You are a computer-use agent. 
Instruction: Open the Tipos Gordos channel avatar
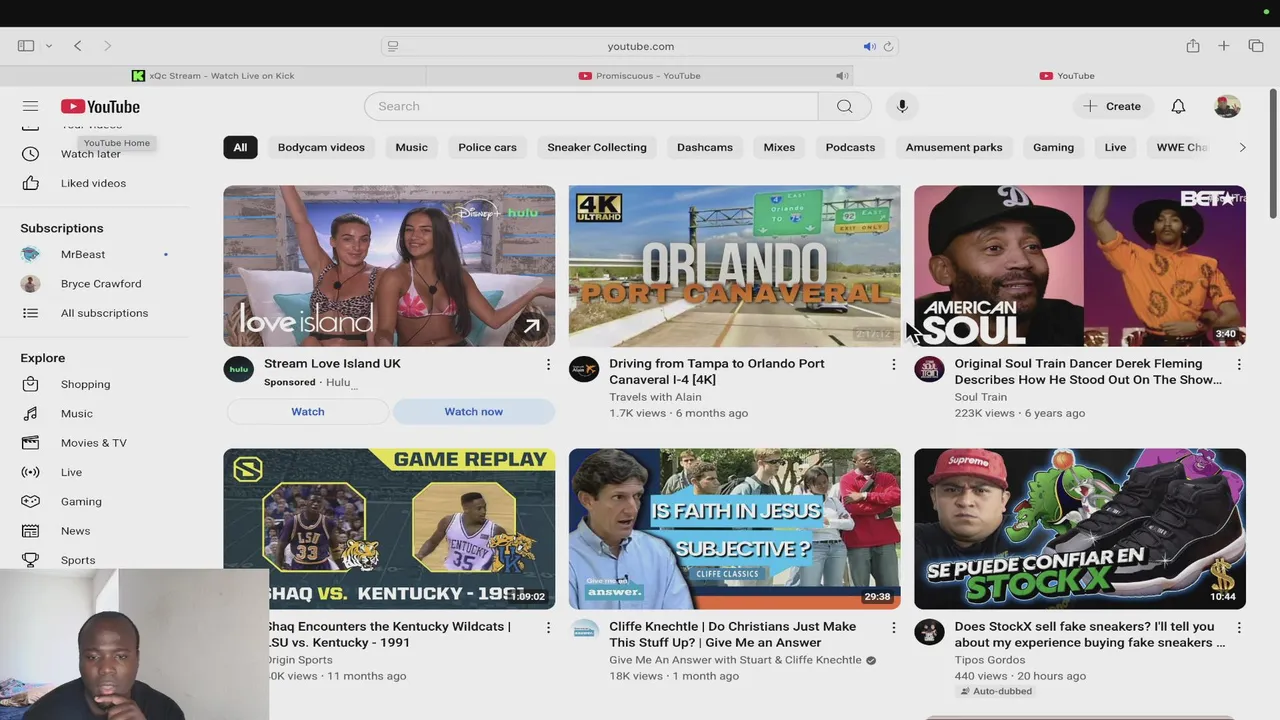[x=929, y=632]
